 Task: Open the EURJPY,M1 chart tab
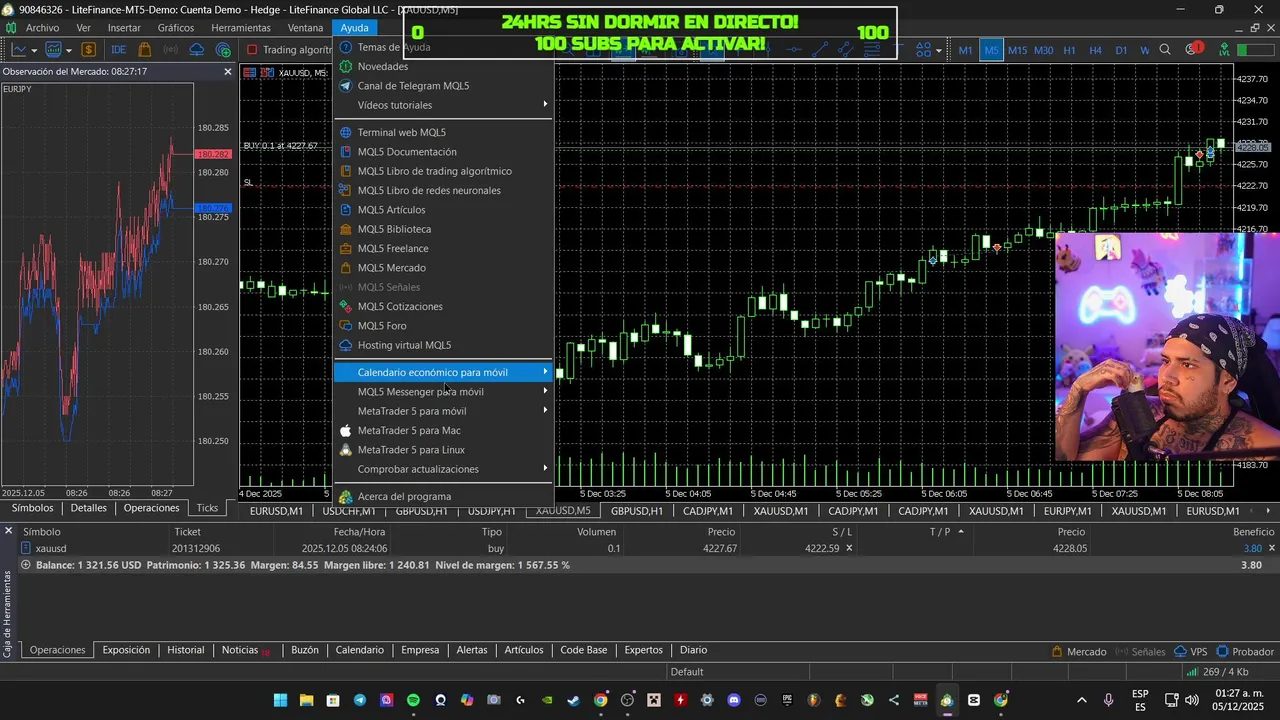(x=1067, y=511)
